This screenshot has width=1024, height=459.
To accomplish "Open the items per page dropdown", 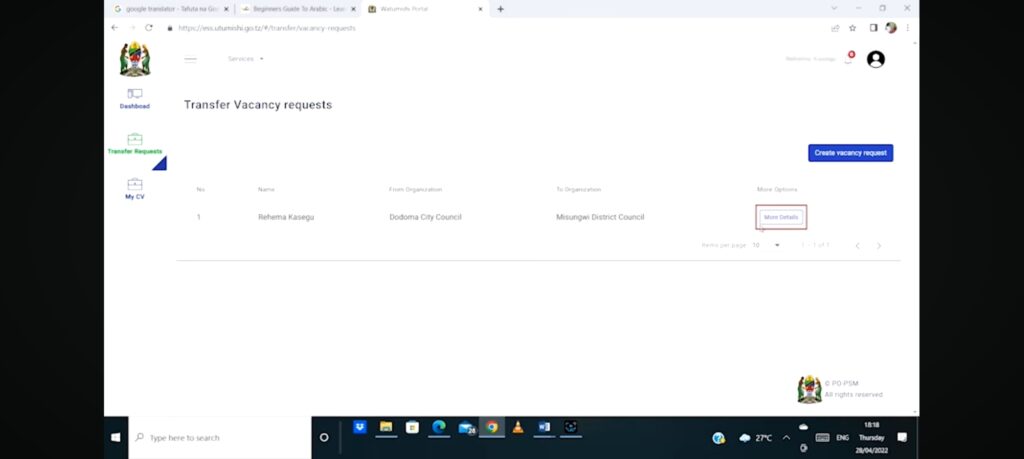I will click(x=767, y=245).
